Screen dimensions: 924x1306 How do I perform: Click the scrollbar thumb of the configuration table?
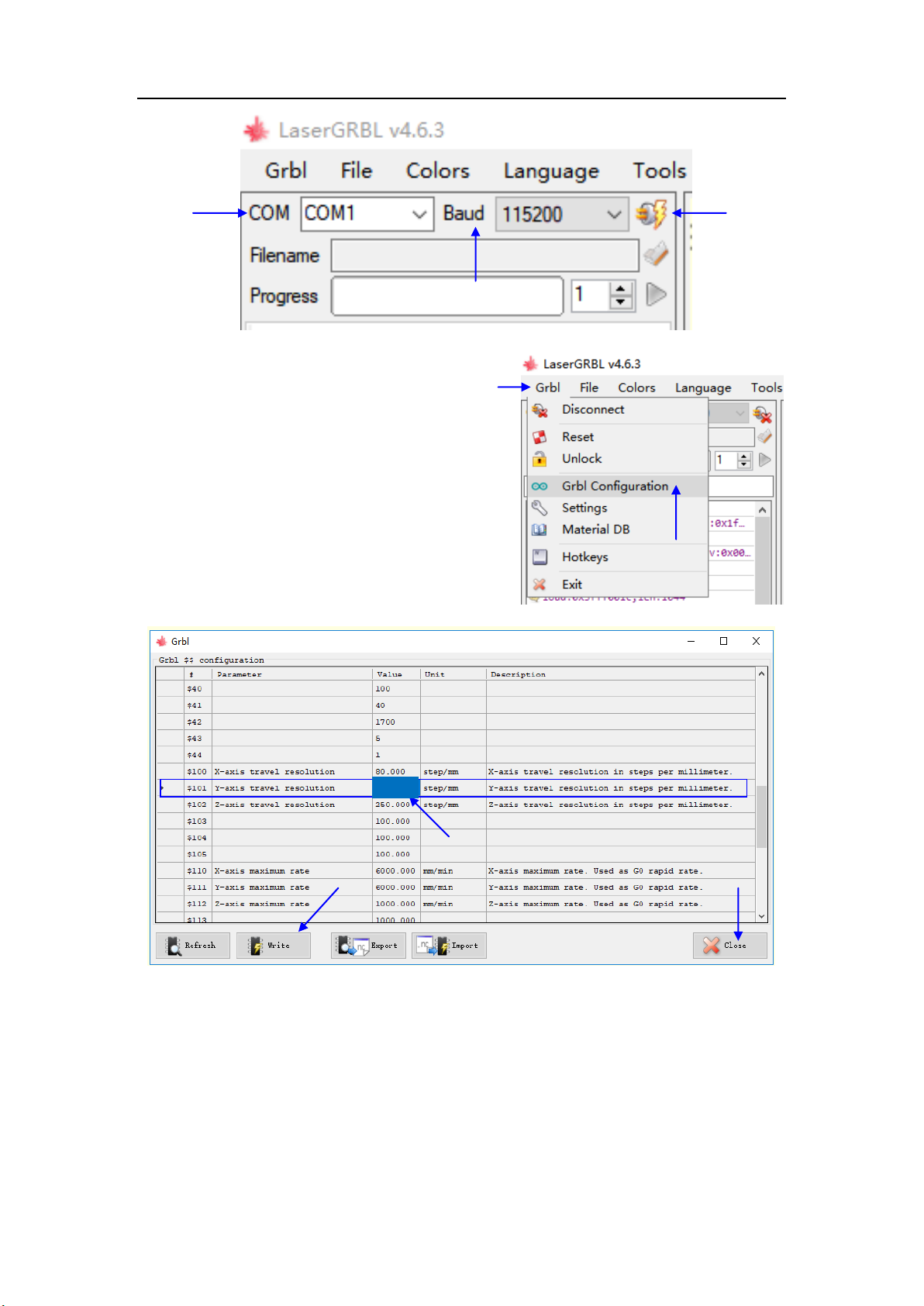tap(761, 816)
